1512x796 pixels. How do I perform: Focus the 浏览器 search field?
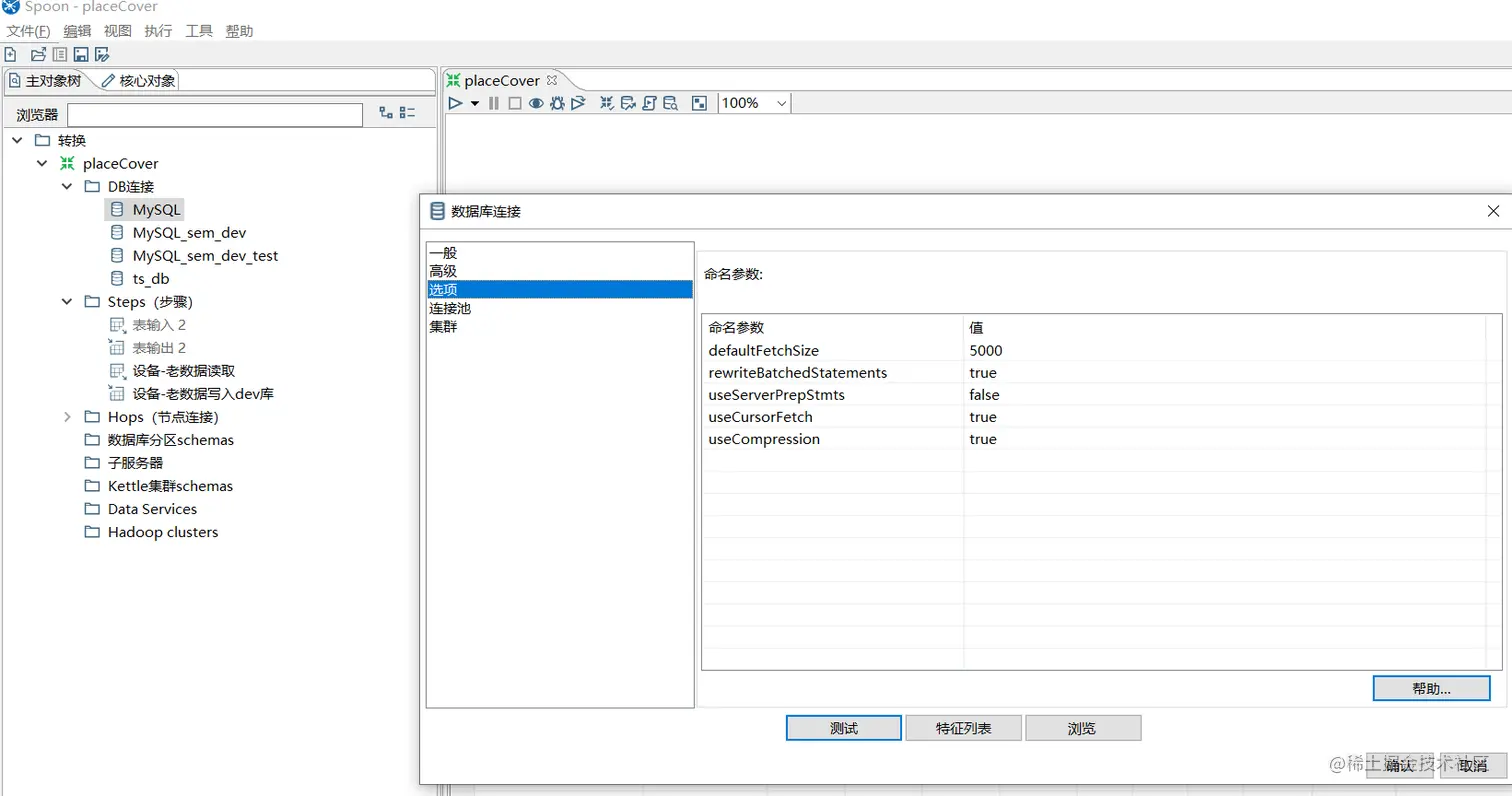[215, 115]
